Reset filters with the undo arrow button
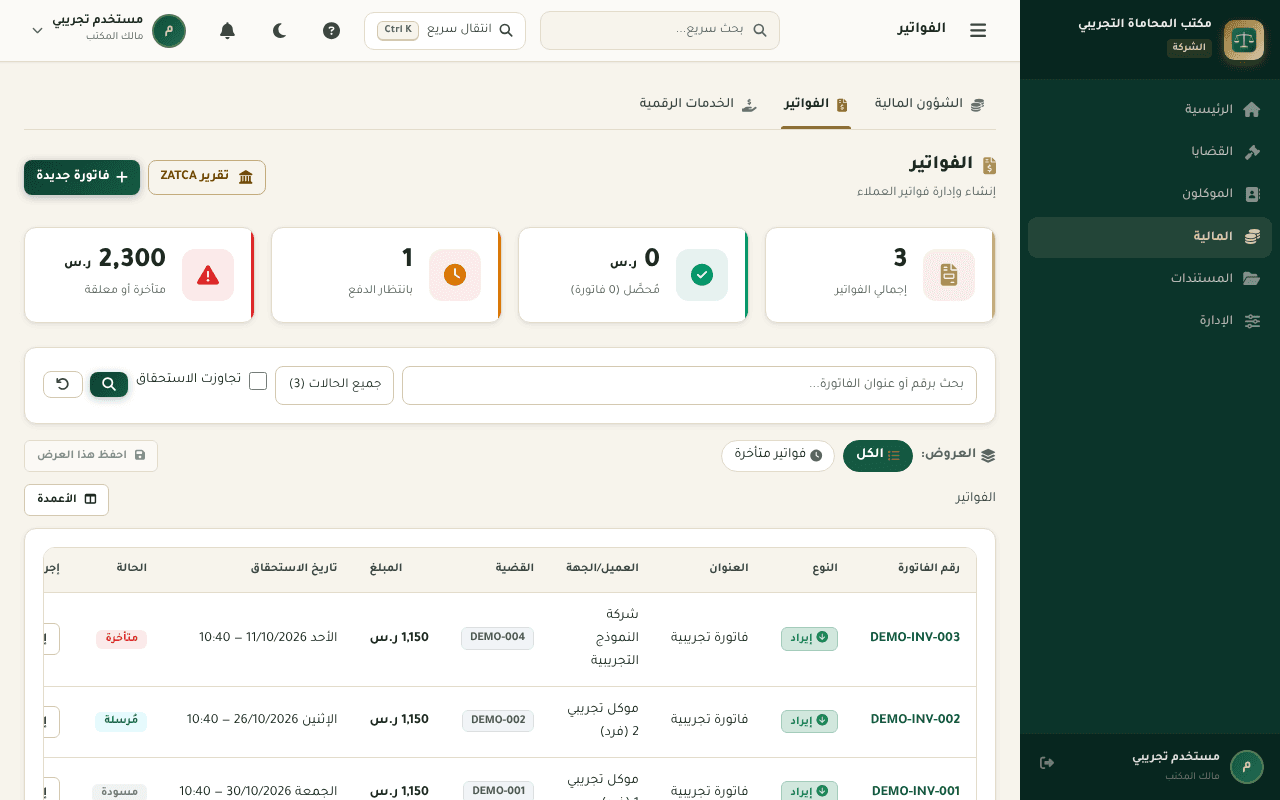The width and height of the screenshot is (1280, 800). tap(63, 384)
